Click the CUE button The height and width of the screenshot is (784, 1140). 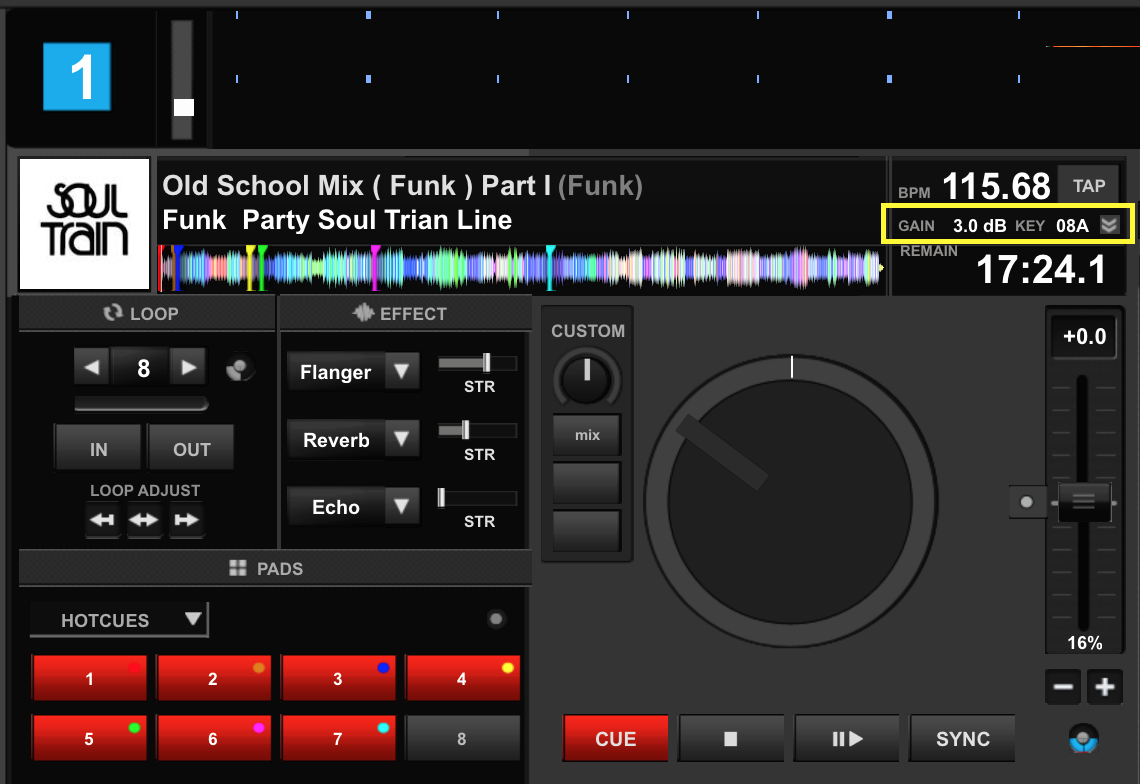point(615,738)
